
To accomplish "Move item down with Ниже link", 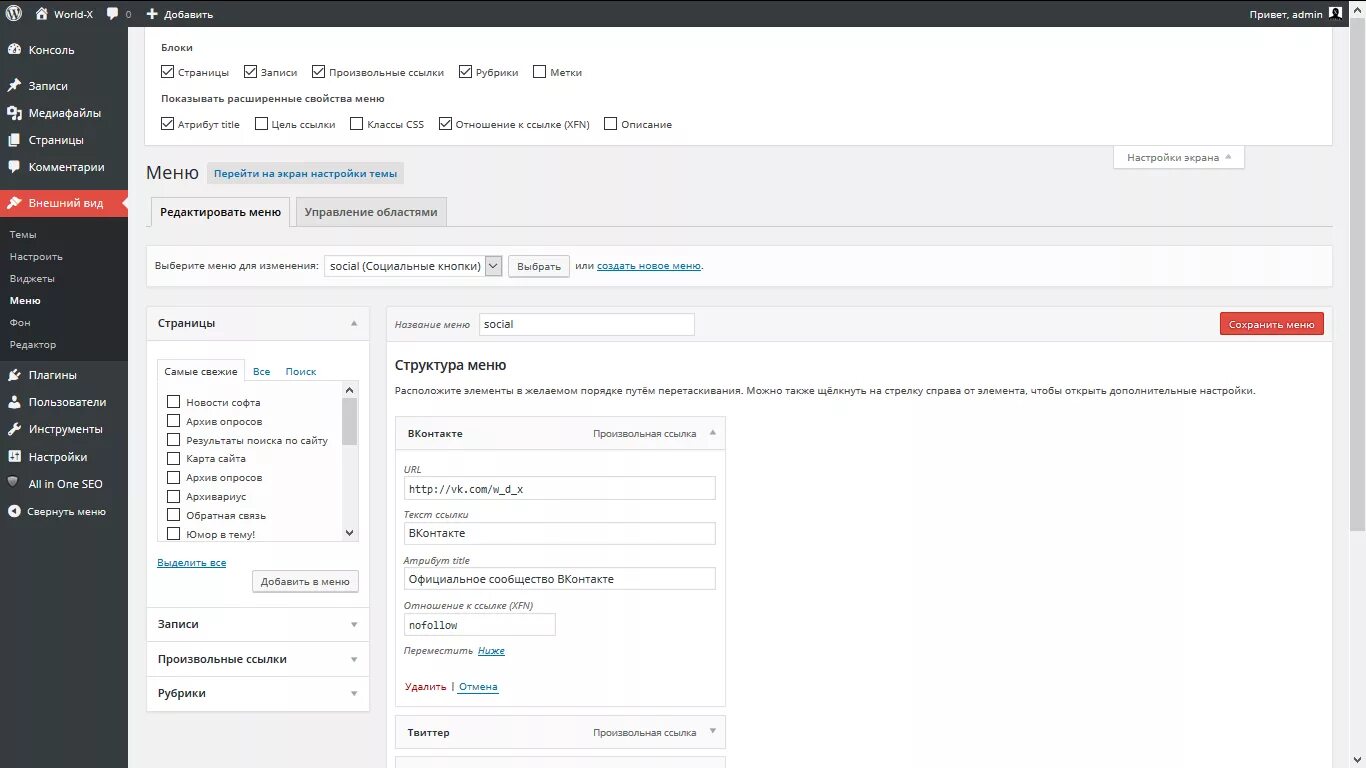I will pyautogui.click(x=491, y=651).
